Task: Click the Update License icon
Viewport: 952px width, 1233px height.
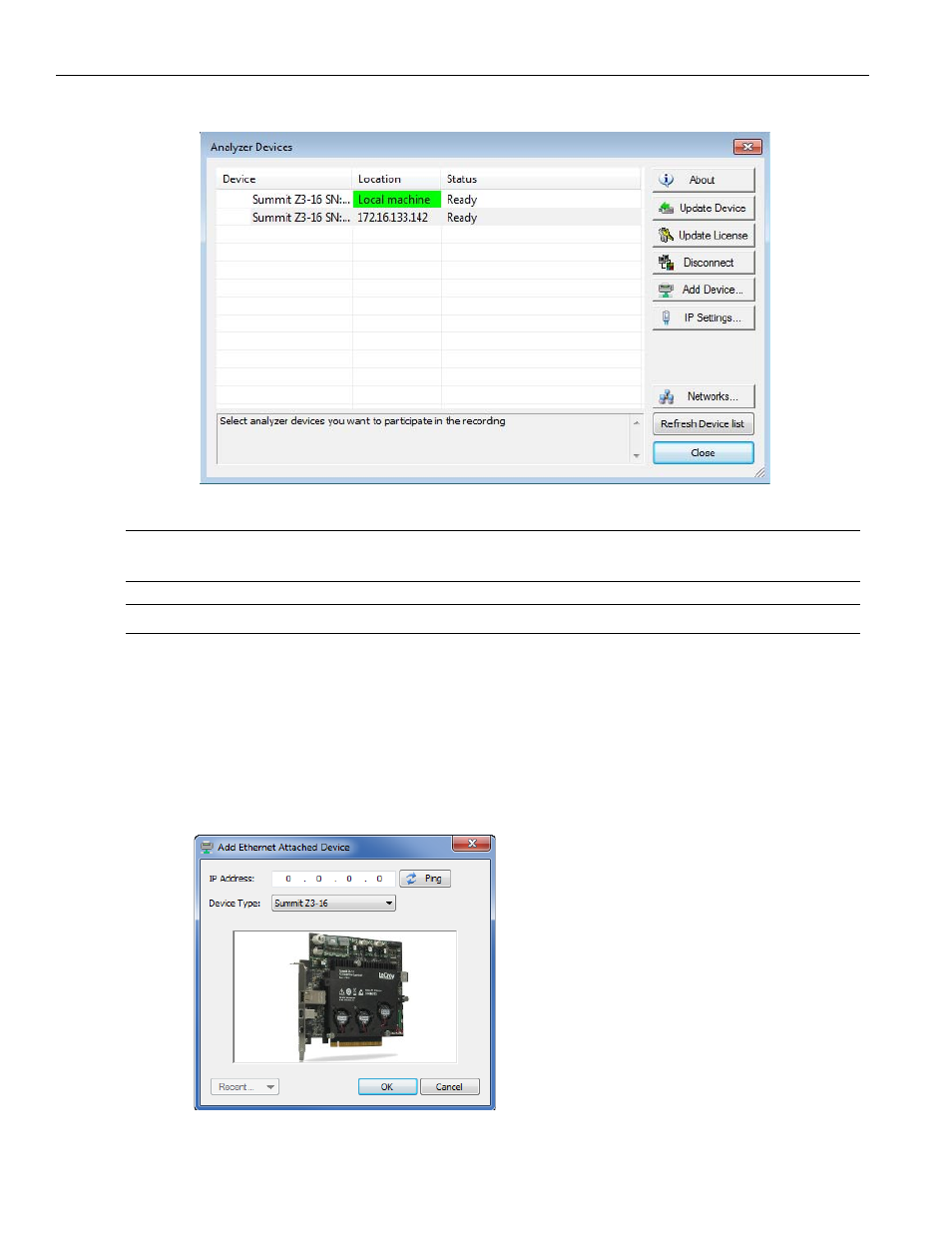Action: pyautogui.click(x=666, y=236)
